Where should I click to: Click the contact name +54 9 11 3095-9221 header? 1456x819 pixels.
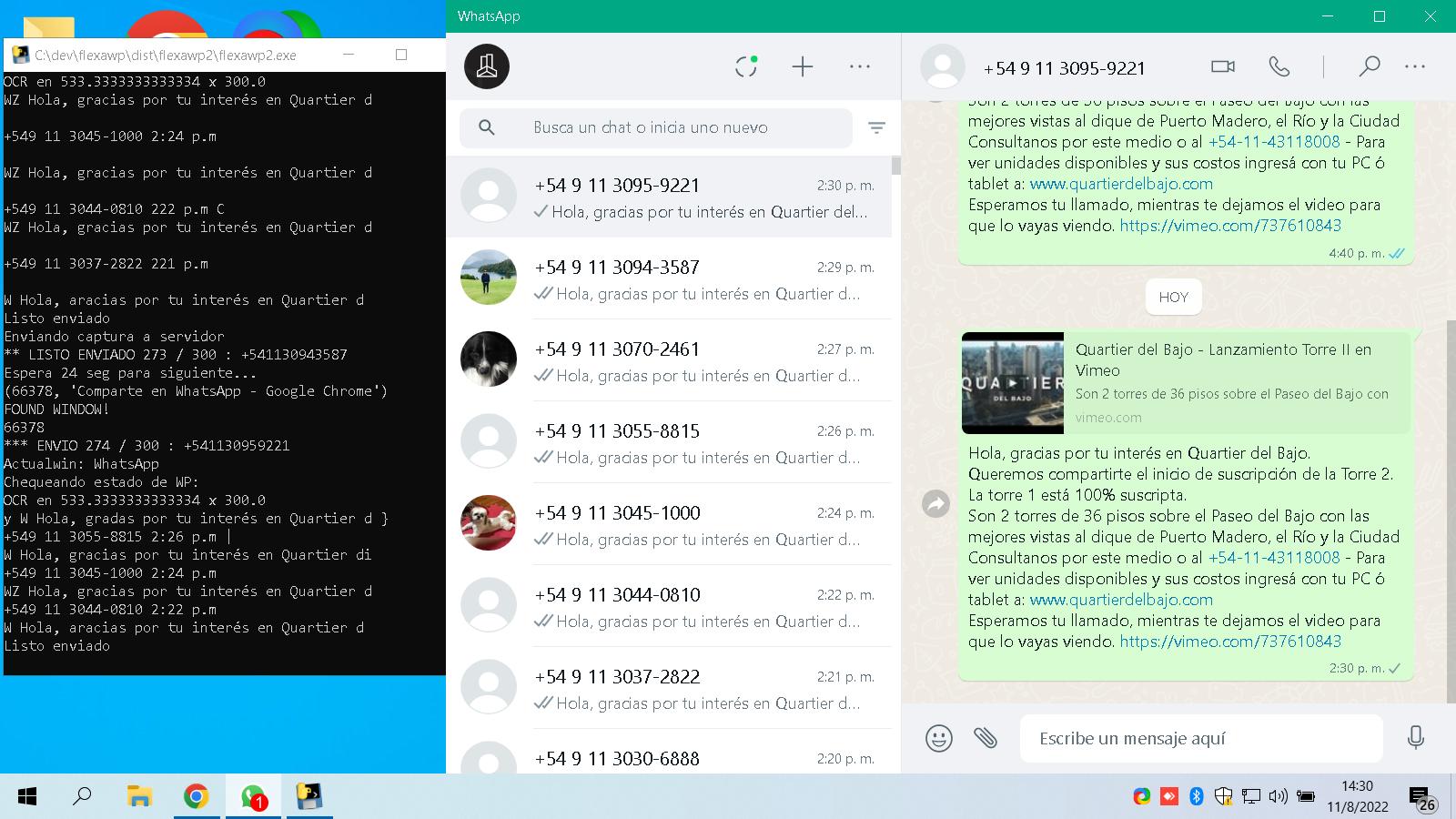pos(1064,68)
